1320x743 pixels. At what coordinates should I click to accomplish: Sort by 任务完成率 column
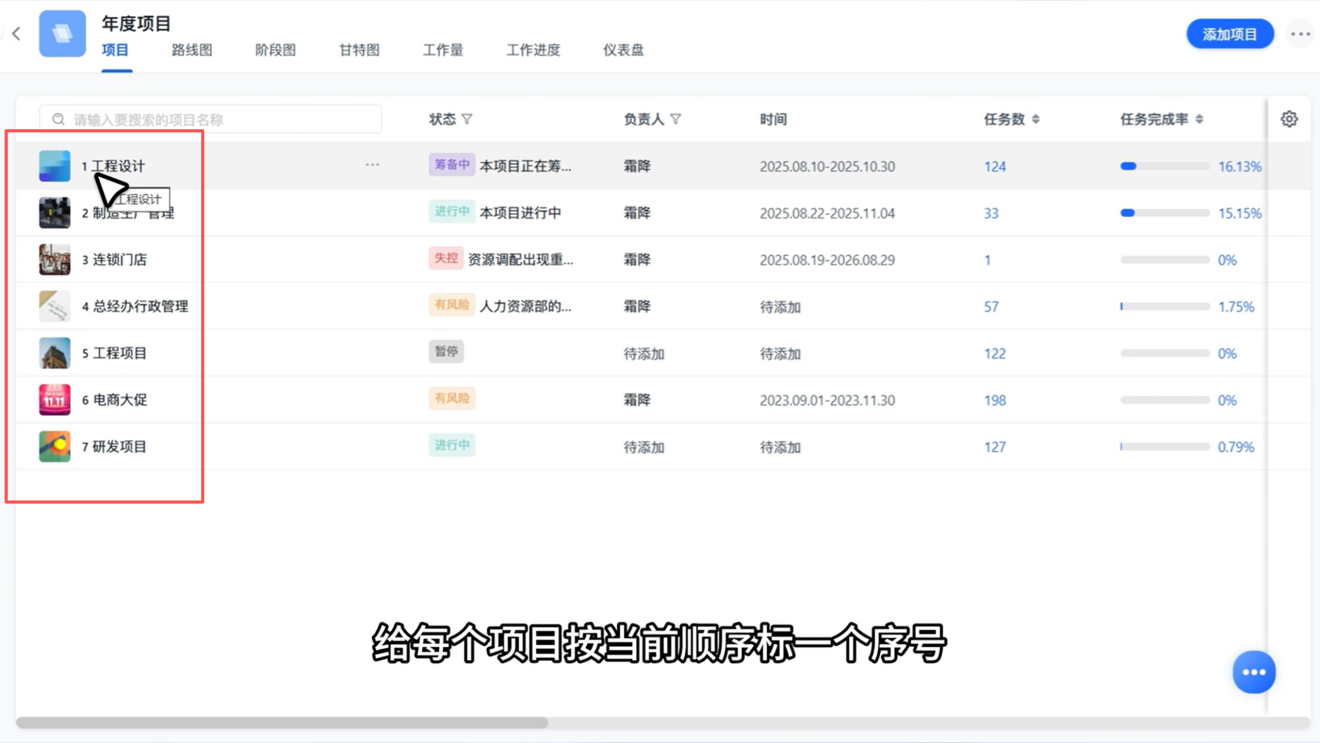click(x=1199, y=119)
